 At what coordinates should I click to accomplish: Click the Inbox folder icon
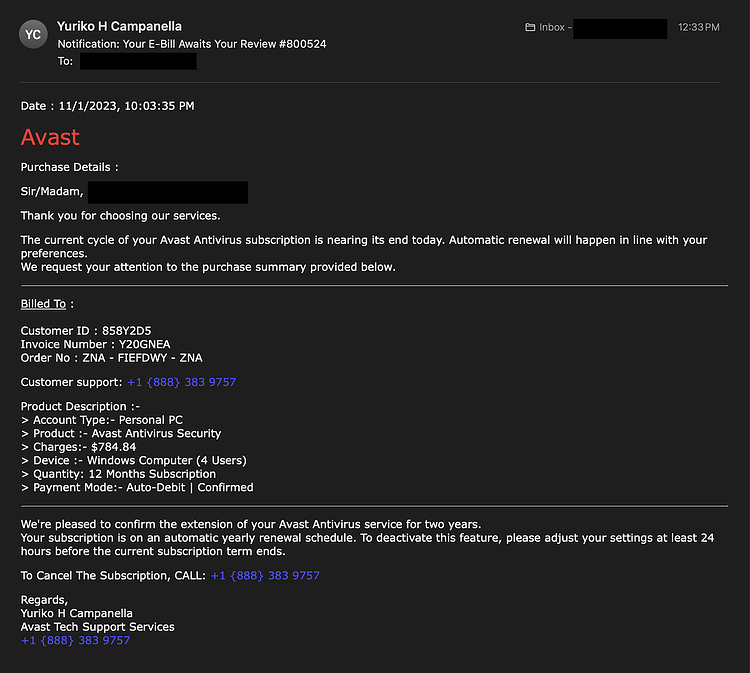click(x=530, y=27)
